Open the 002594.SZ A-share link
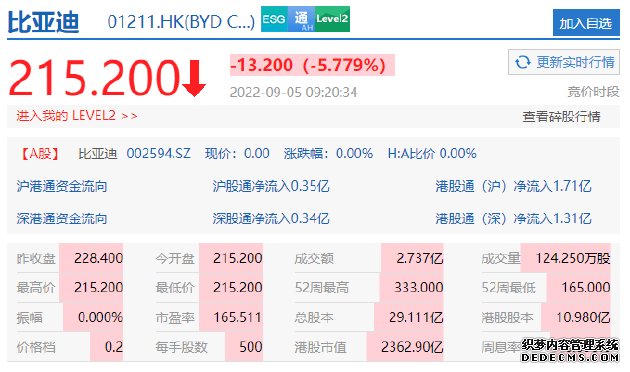This screenshot has width=630, height=372. (x=158, y=153)
